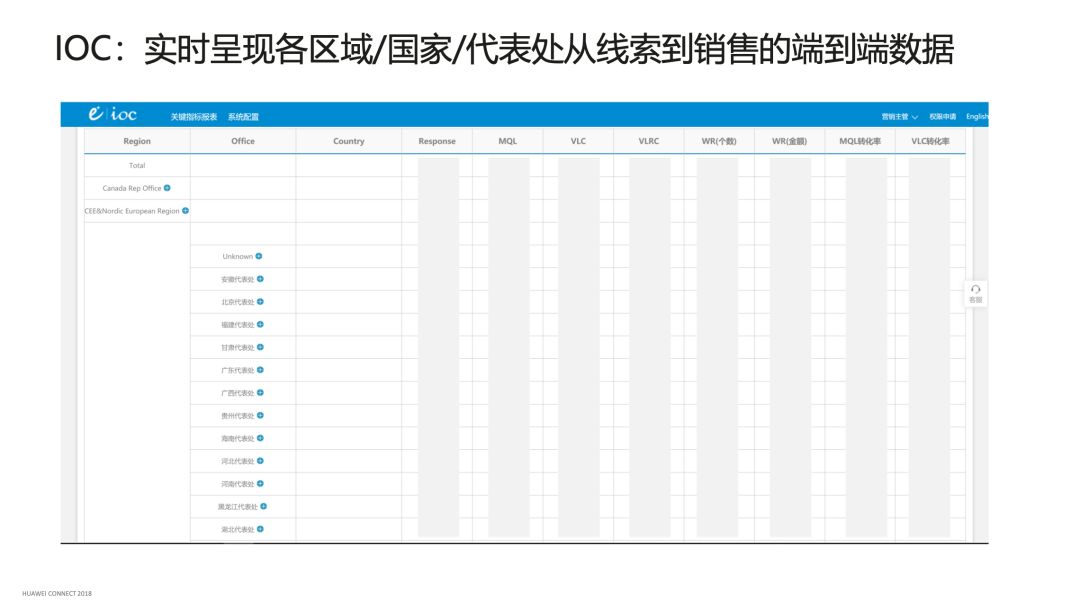
Task: Open the 系统配置 menu
Action: tap(243, 117)
